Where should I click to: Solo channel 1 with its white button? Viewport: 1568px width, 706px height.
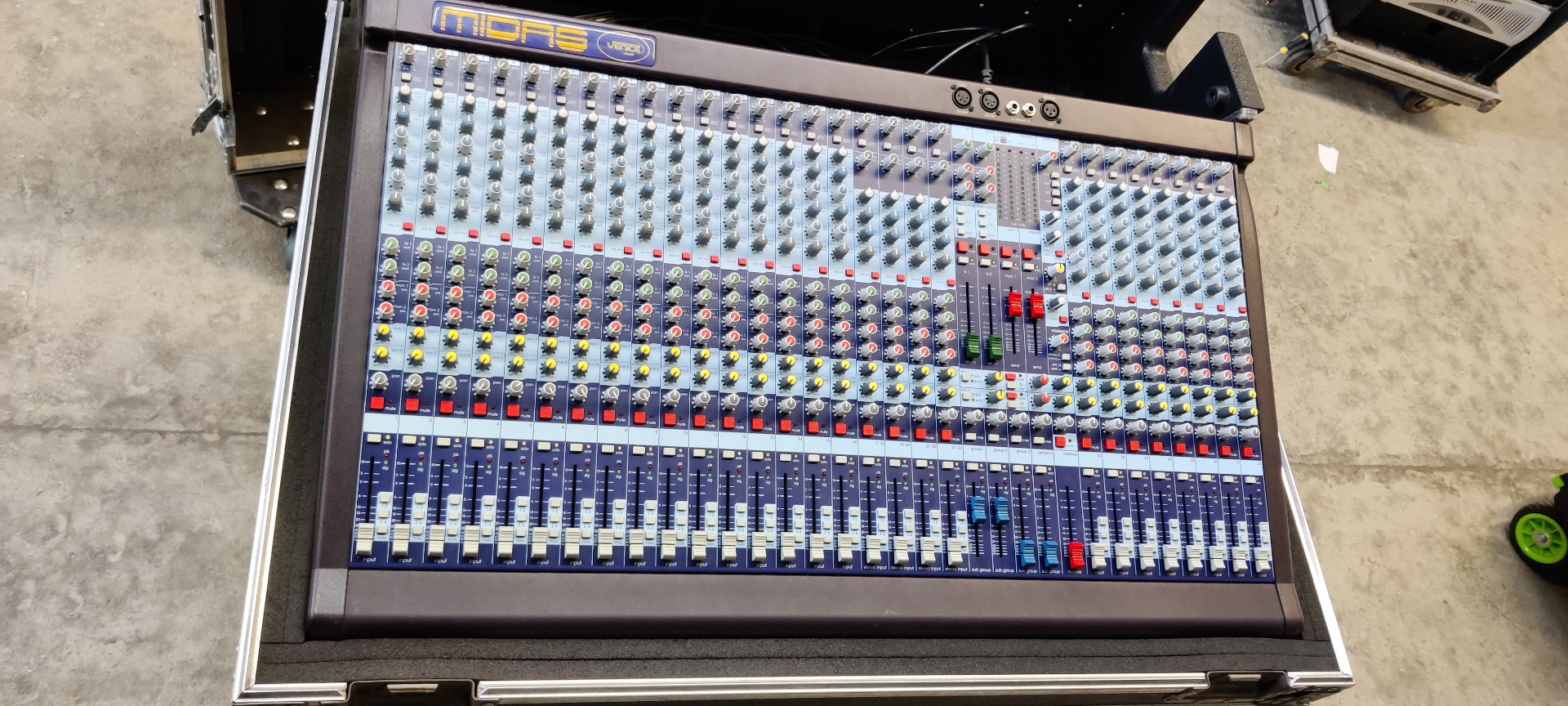pos(373,440)
